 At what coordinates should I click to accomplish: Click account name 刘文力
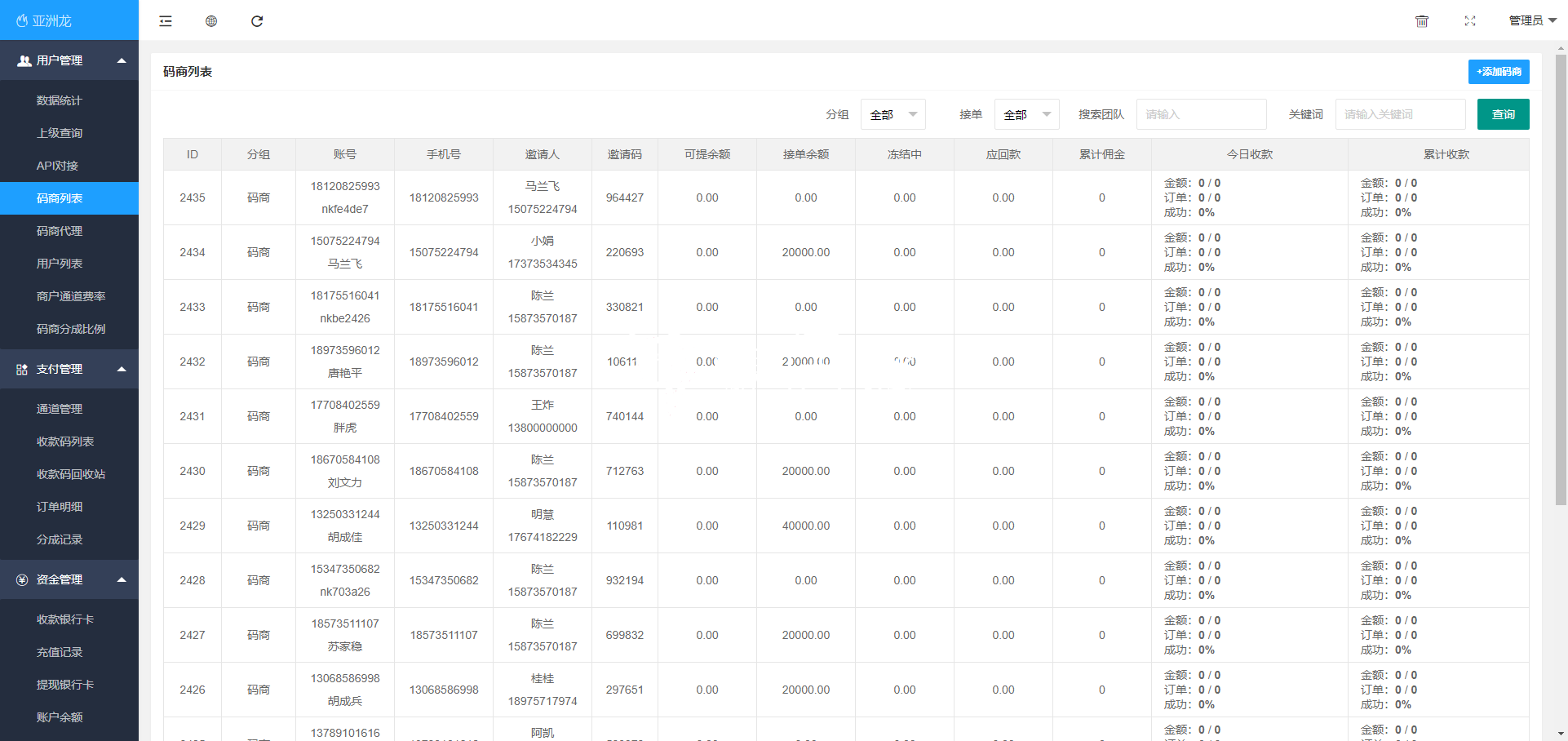(345, 482)
